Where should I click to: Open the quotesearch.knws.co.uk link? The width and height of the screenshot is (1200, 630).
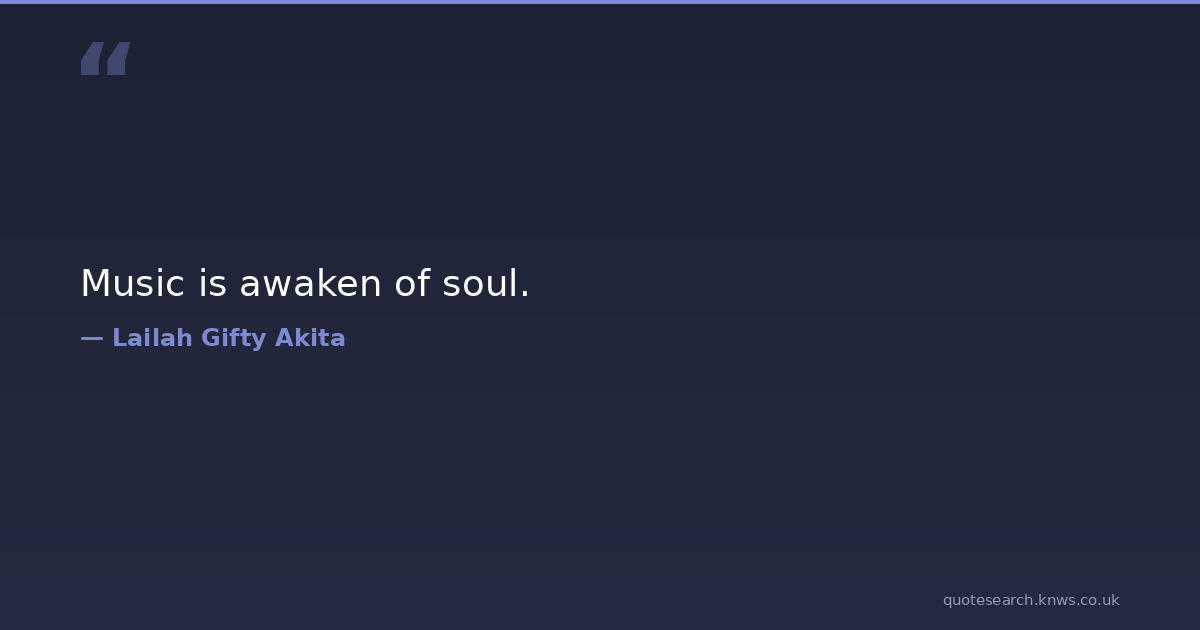[x=1030, y=600]
